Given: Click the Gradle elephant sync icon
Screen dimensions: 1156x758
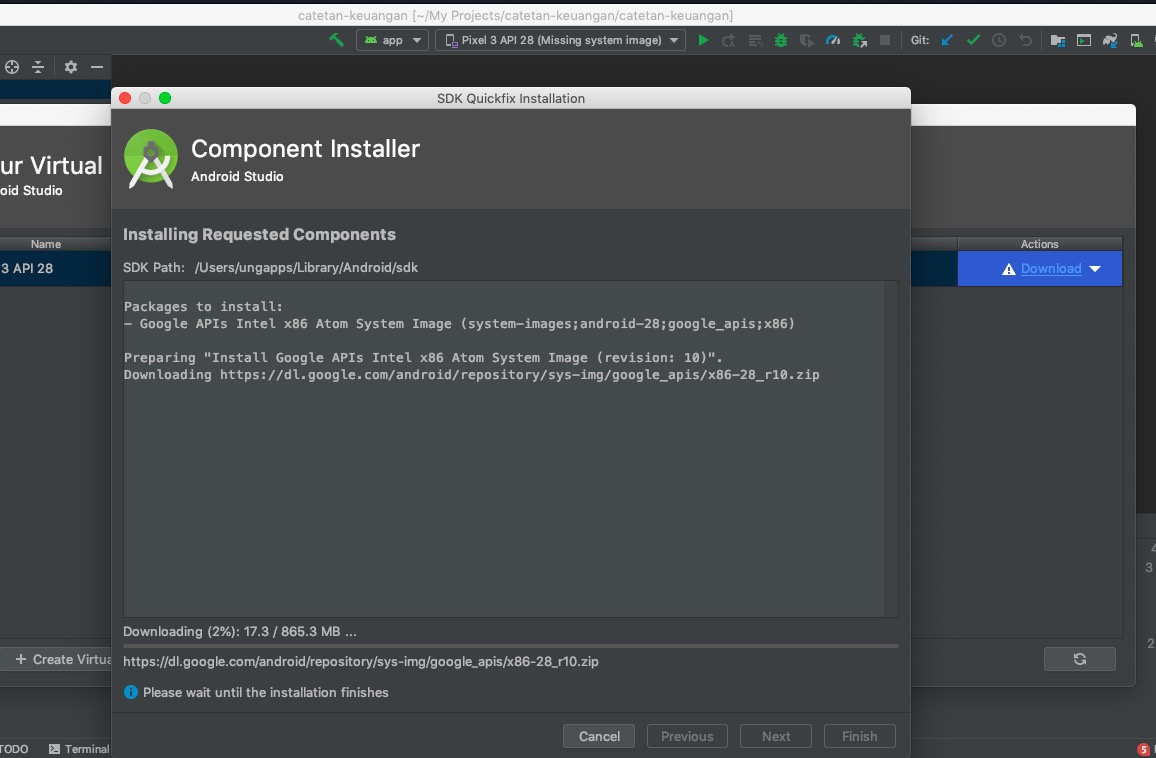Looking at the screenshot, I should point(1111,40).
